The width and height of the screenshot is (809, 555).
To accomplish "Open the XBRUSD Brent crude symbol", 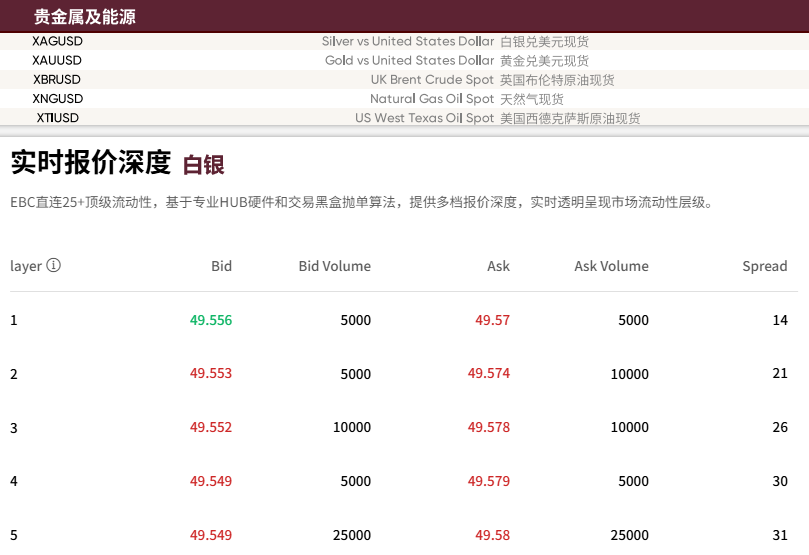I will (57, 80).
